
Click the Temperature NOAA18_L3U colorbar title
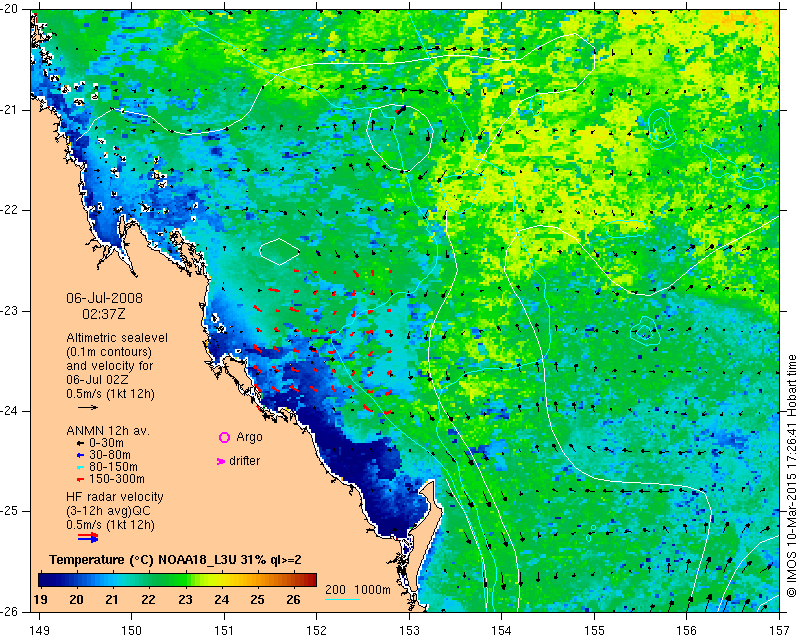(175, 560)
